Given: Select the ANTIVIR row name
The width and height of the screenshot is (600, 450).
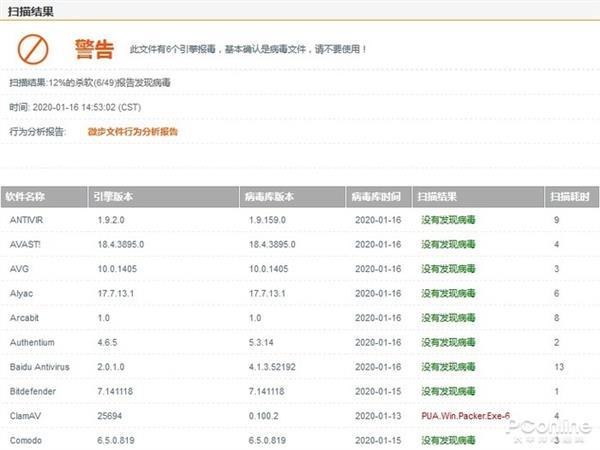Looking at the screenshot, I should tap(26, 220).
